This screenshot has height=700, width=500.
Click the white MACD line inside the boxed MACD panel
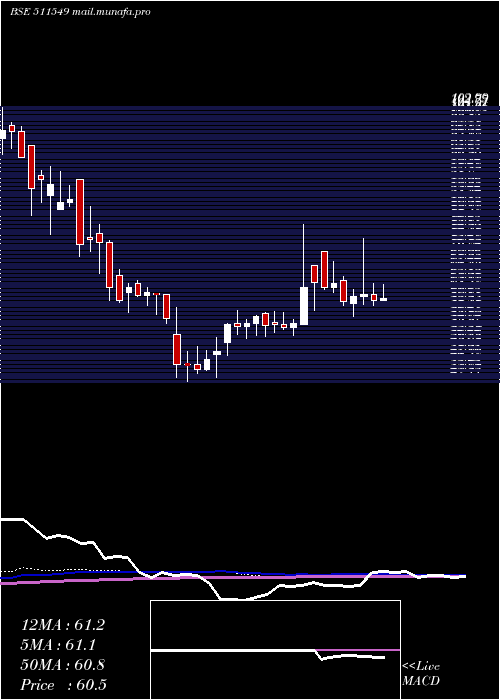click(x=268, y=652)
